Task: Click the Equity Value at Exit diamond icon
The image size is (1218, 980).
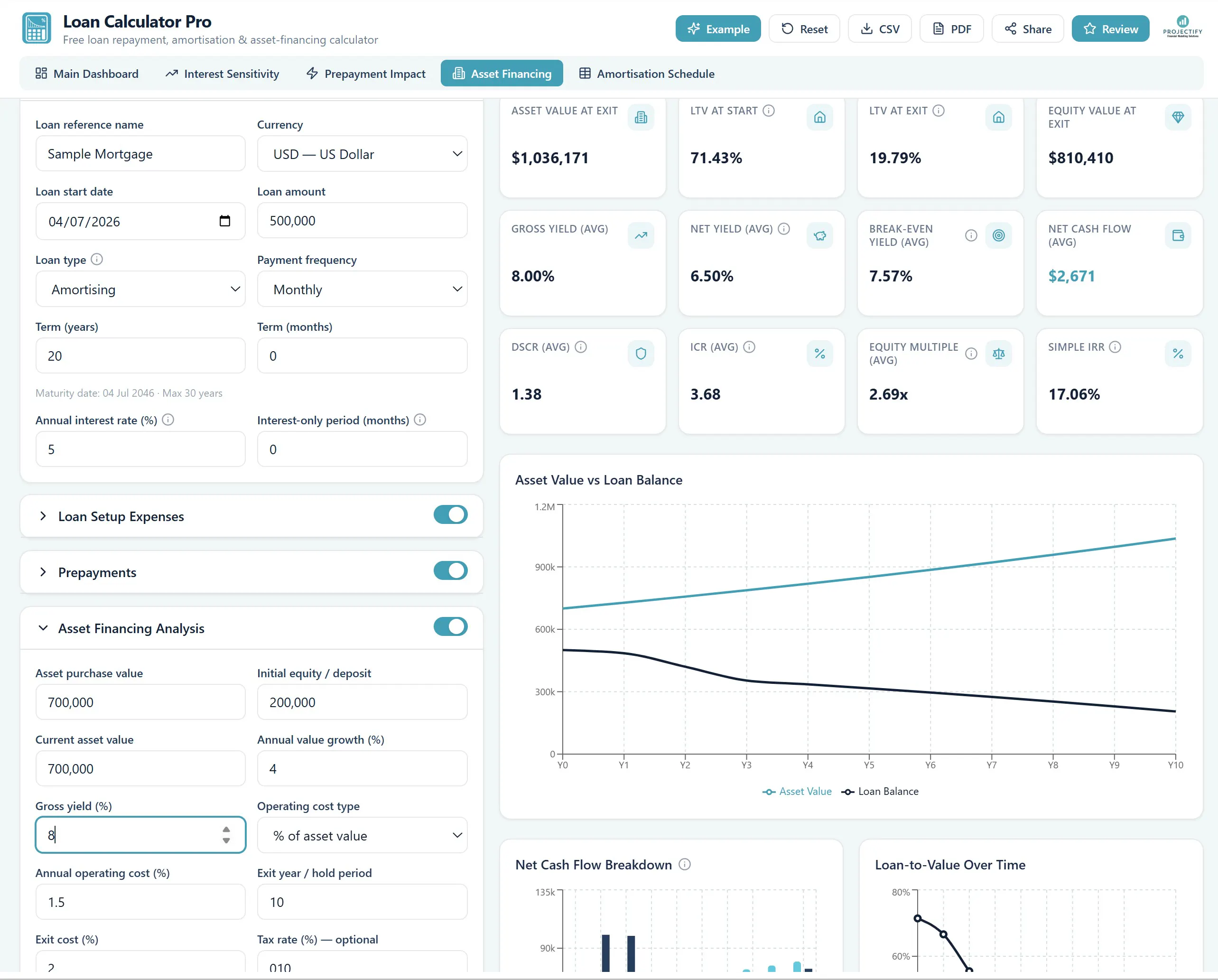Action: pyautogui.click(x=1178, y=117)
